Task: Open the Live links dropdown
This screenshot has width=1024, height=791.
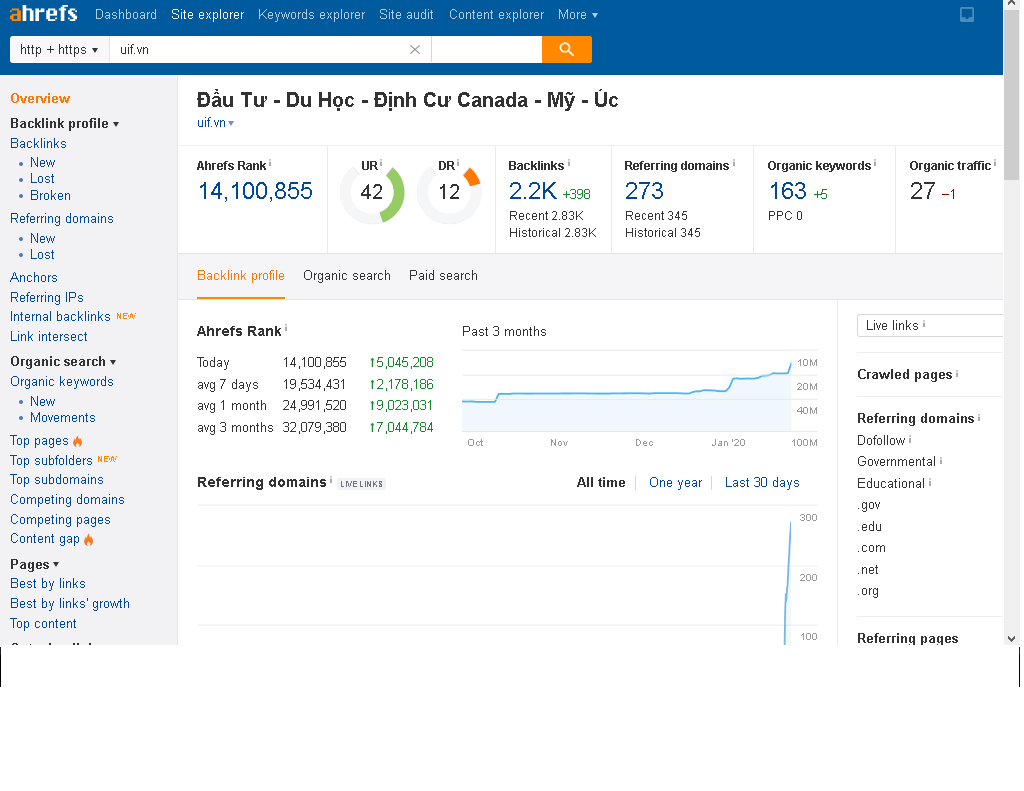Action: pos(930,325)
